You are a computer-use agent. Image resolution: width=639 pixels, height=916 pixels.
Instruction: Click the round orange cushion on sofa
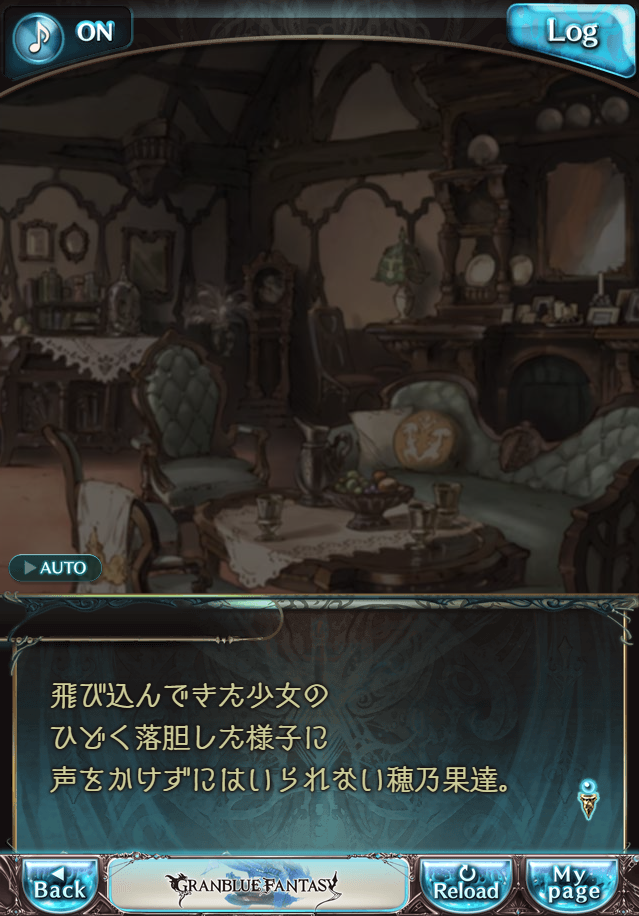point(425,439)
